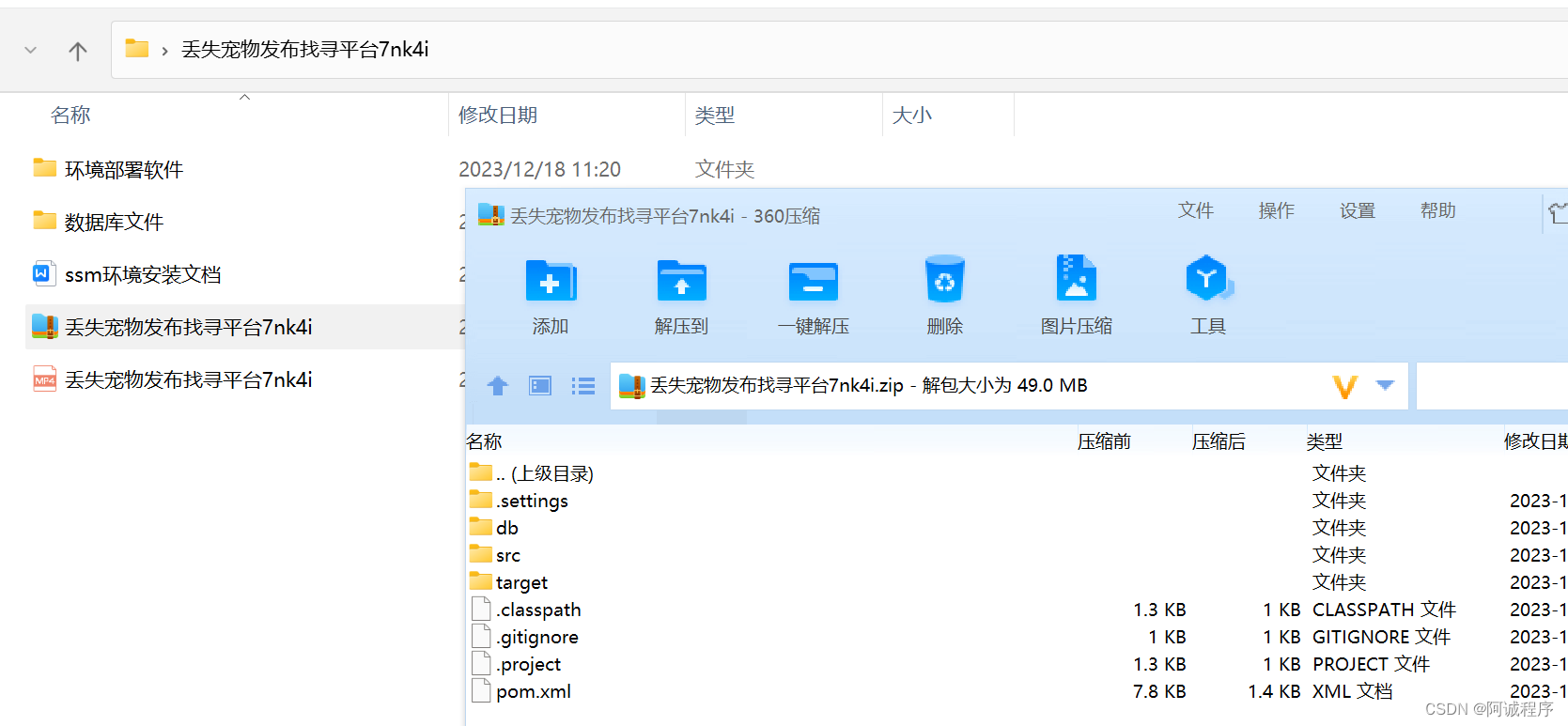1568x726 pixels.
Task: Open the 帮助 menu in 360压缩
Action: point(1438,210)
